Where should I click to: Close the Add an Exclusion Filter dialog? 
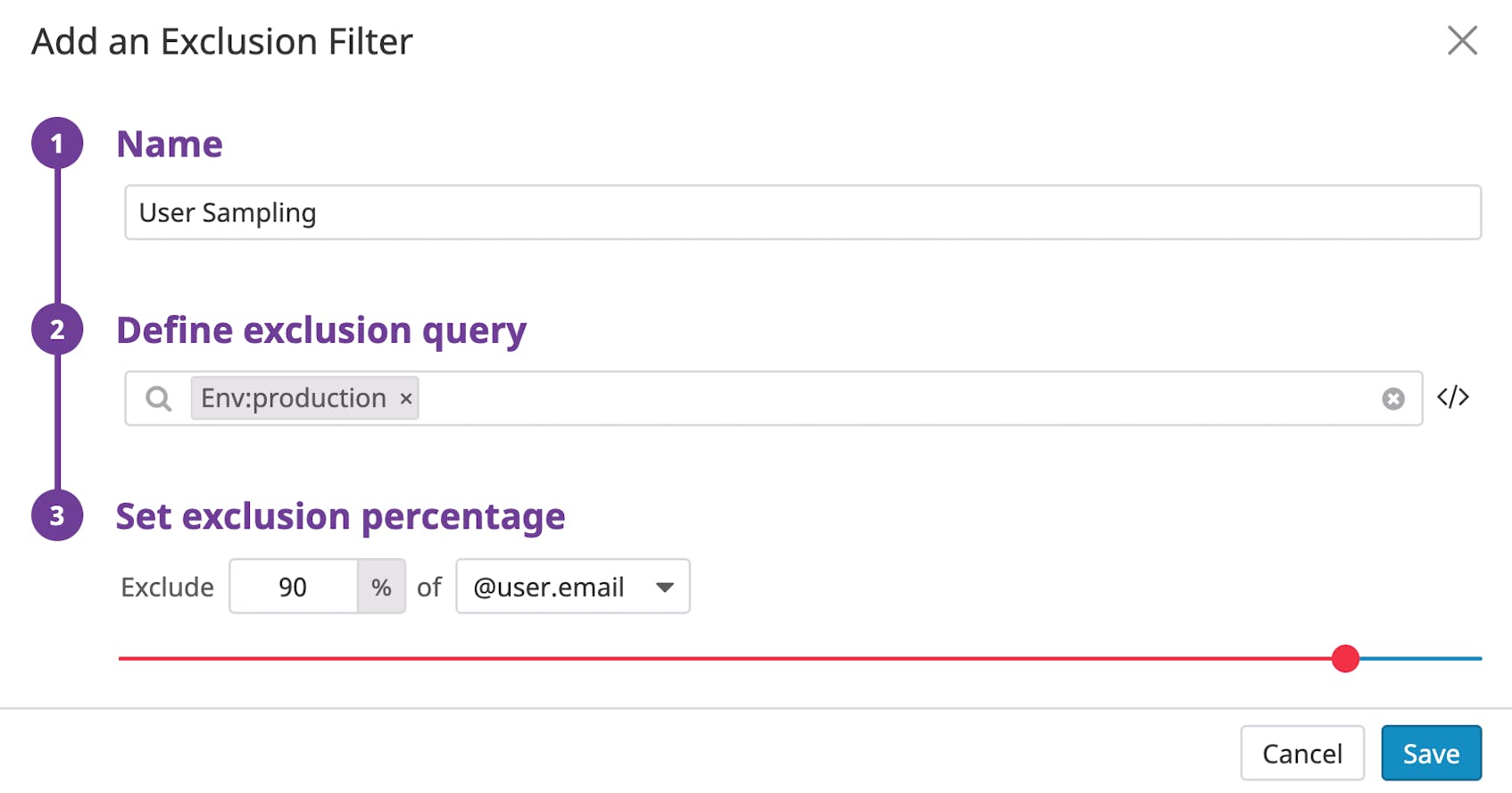click(x=1462, y=40)
